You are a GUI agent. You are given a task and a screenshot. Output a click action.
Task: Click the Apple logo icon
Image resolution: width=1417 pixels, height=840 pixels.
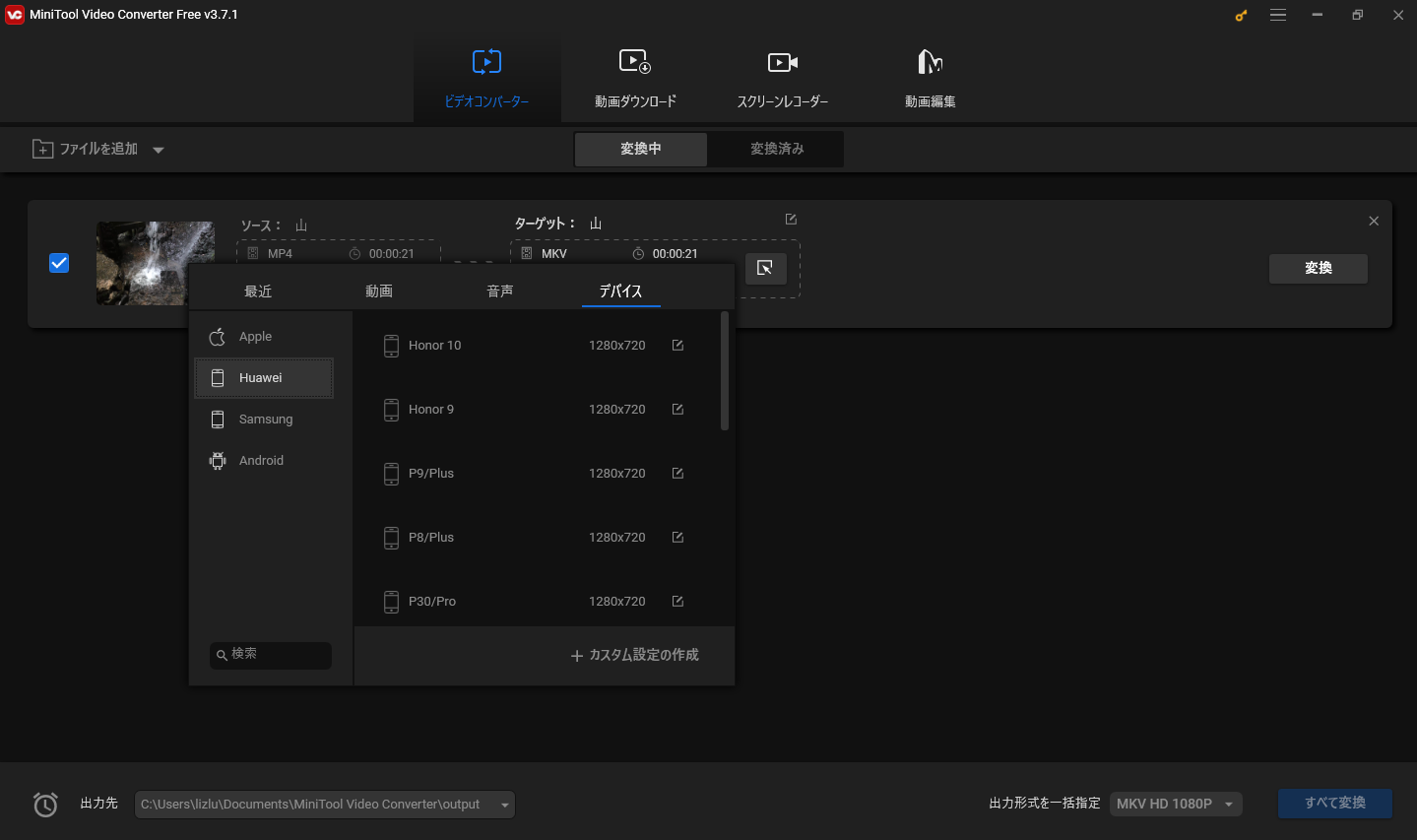click(x=218, y=337)
